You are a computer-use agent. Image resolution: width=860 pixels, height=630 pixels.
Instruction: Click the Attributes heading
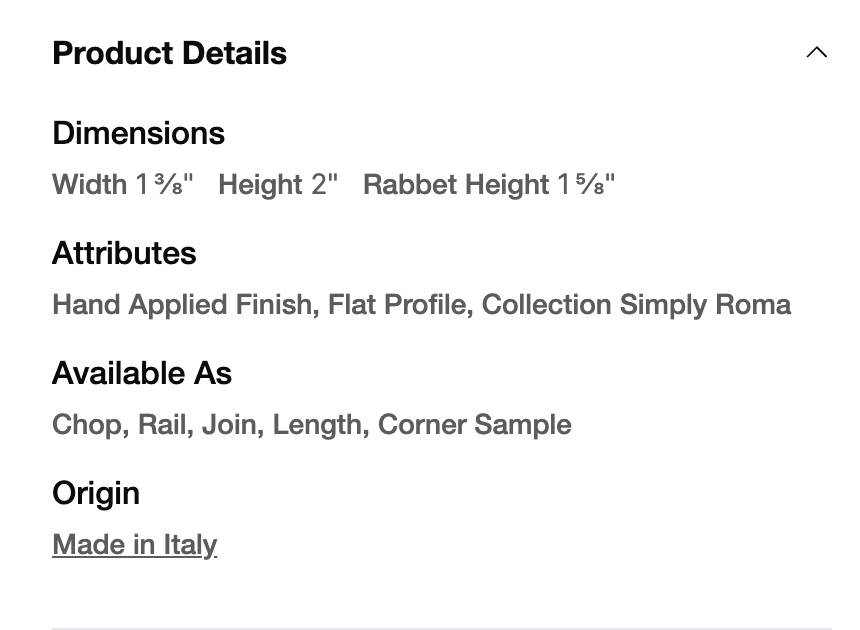pyautogui.click(x=124, y=253)
